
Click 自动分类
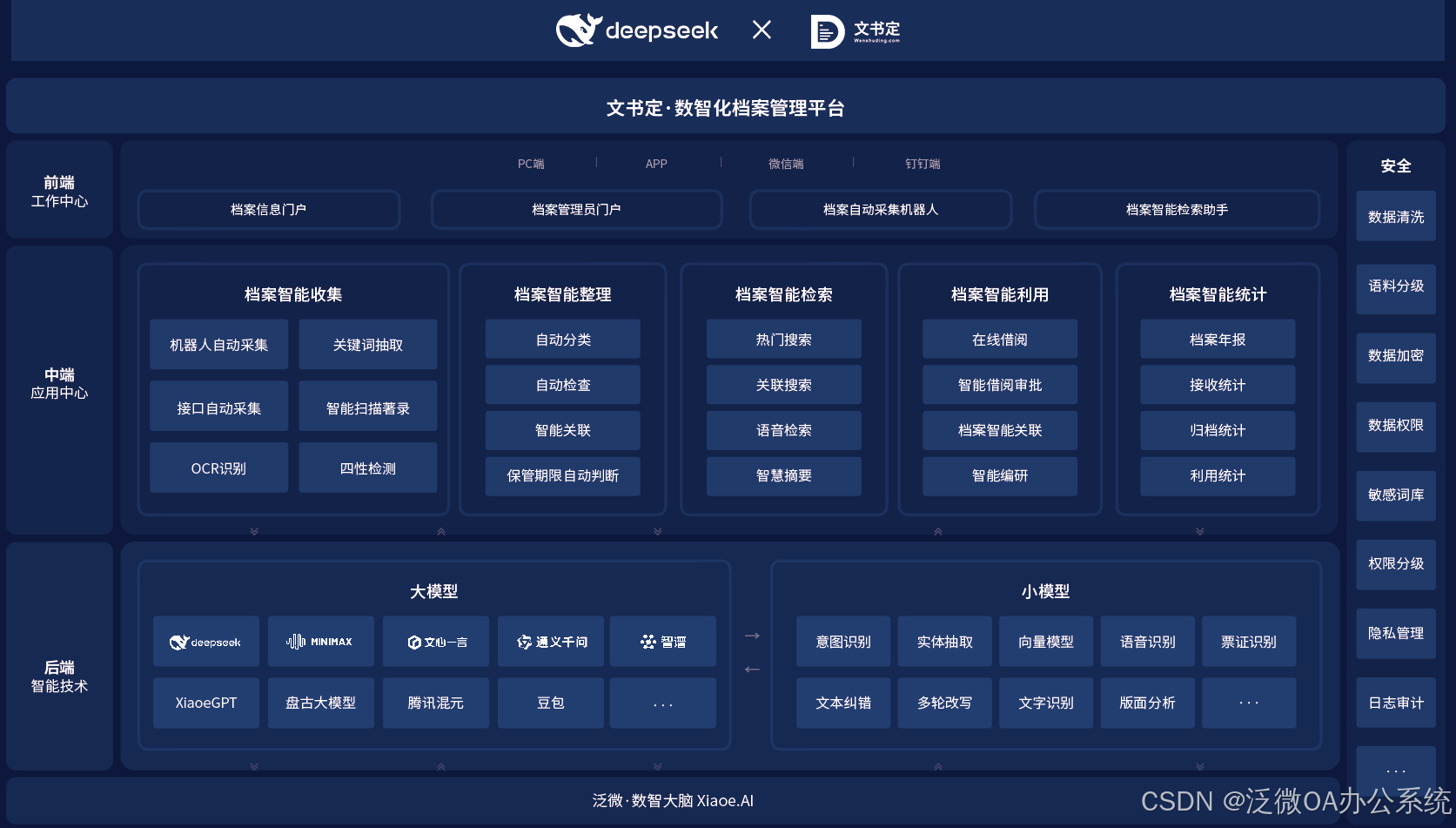click(563, 340)
